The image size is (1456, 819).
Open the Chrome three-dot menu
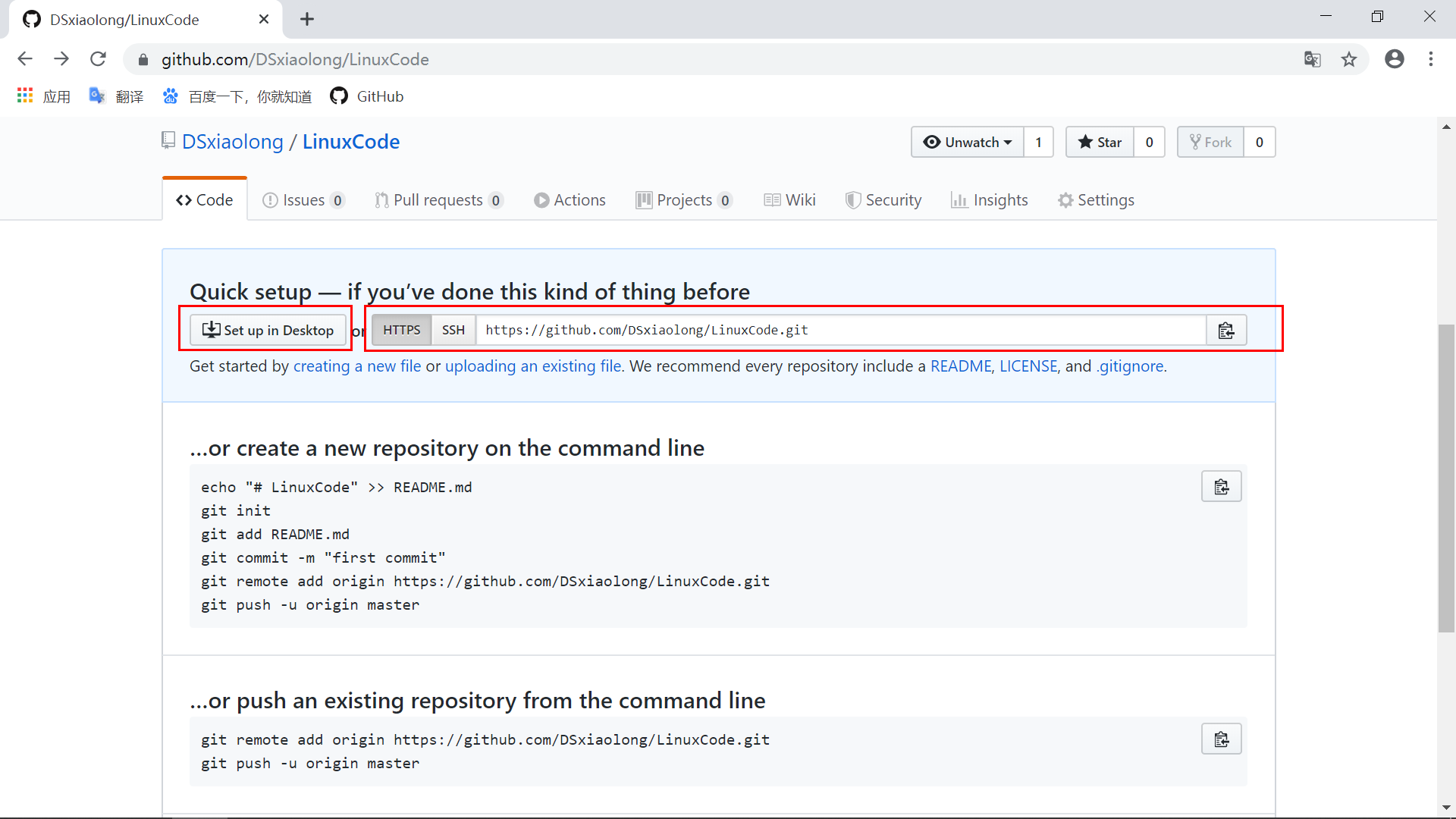(x=1431, y=59)
